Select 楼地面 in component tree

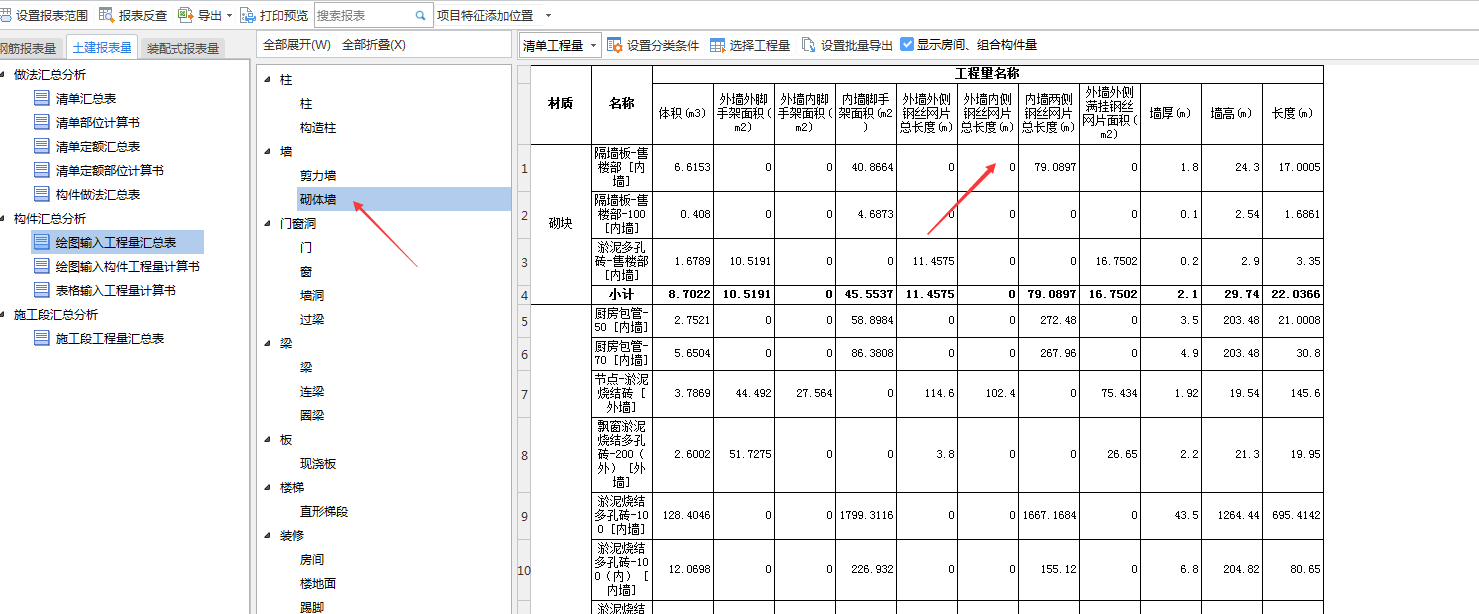tap(318, 584)
